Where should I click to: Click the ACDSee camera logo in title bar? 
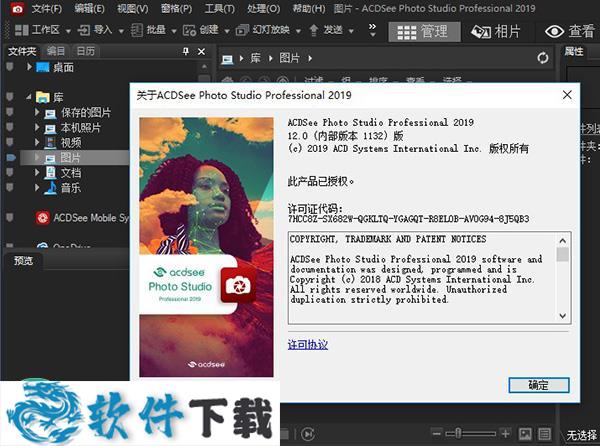tap(16, 8)
